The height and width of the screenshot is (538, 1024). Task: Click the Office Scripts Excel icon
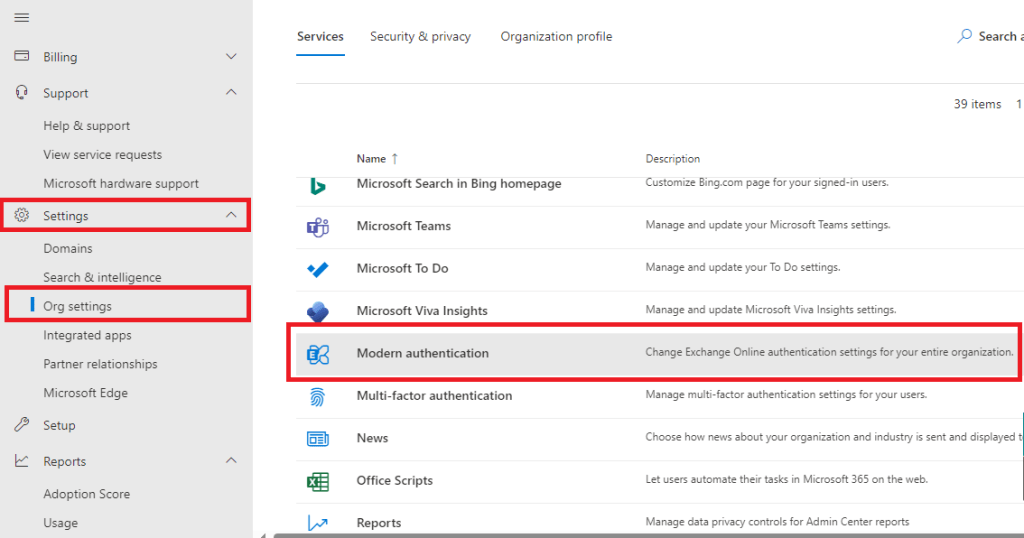tap(318, 481)
